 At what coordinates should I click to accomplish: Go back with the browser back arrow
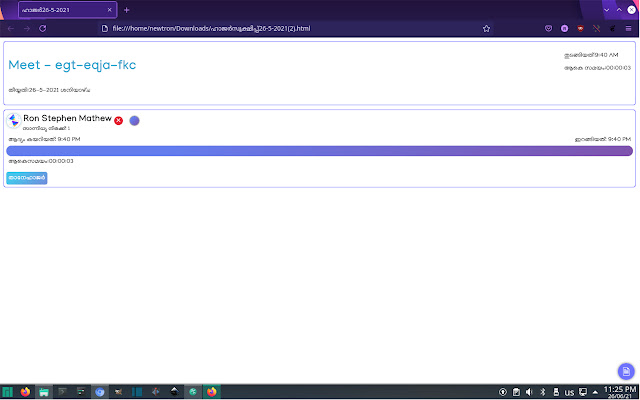[11, 29]
